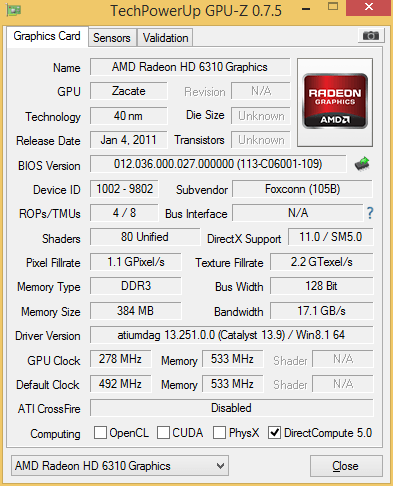This screenshot has width=393, height=486.
Task: Select the Graphics Card tab
Action: pyautogui.click(x=47, y=36)
